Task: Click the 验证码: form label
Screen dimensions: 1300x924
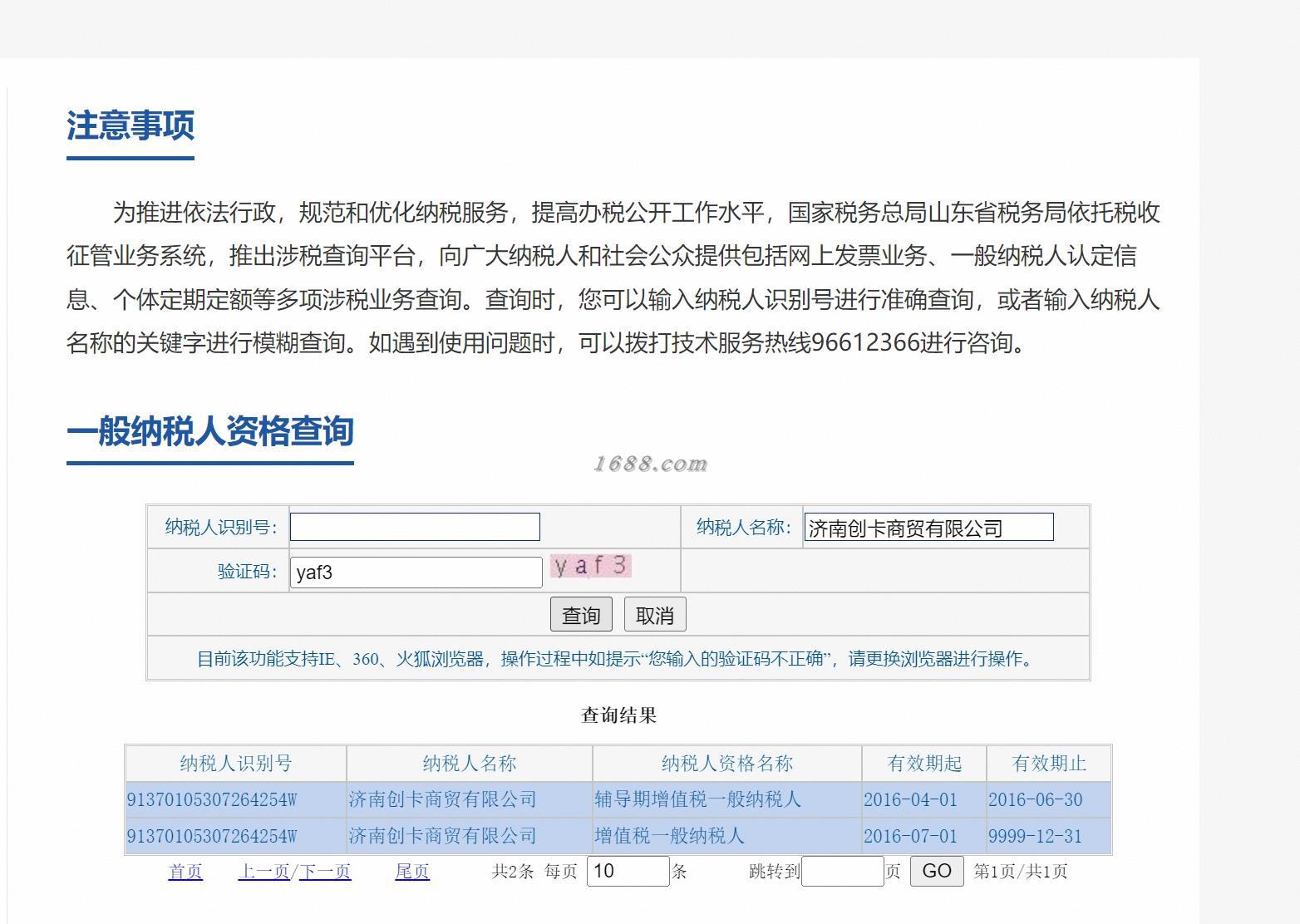Action: point(248,572)
